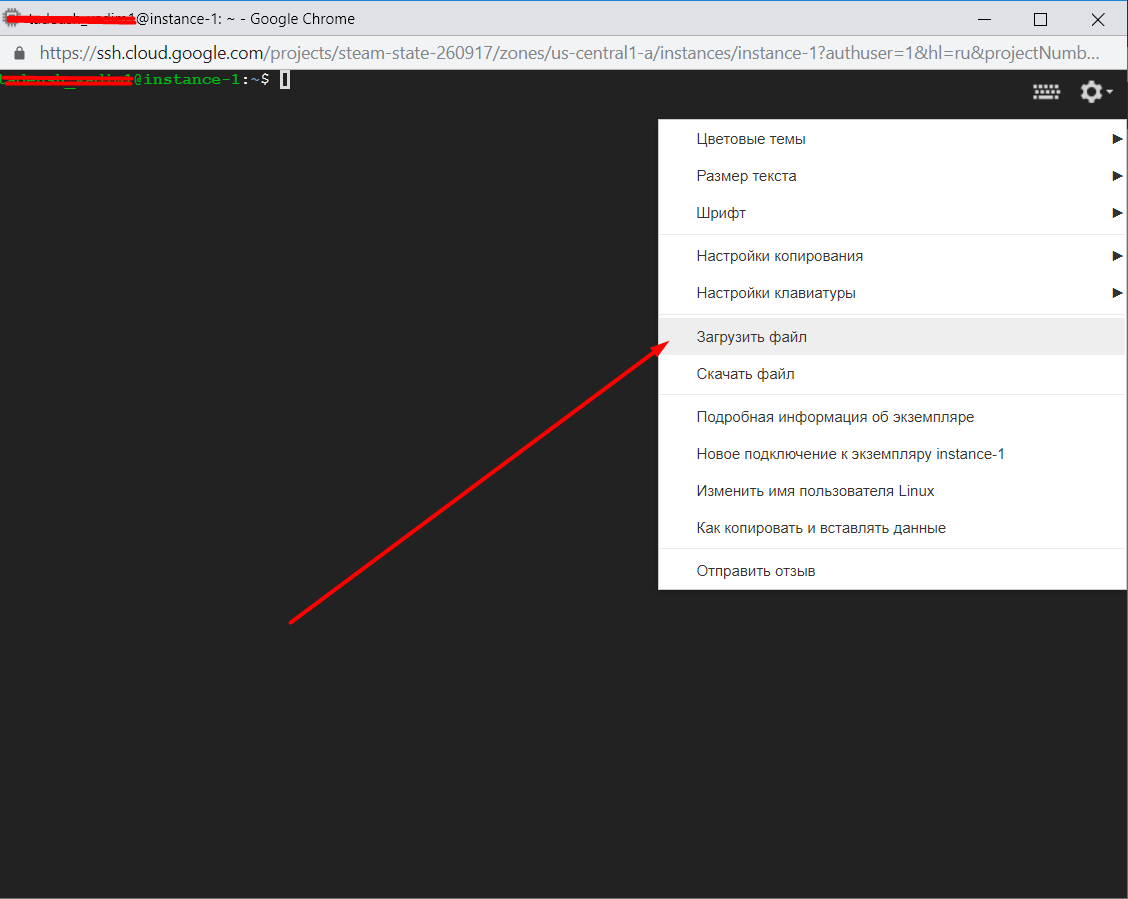
Task: Open Настройки копирования submenu
Action: coord(892,256)
